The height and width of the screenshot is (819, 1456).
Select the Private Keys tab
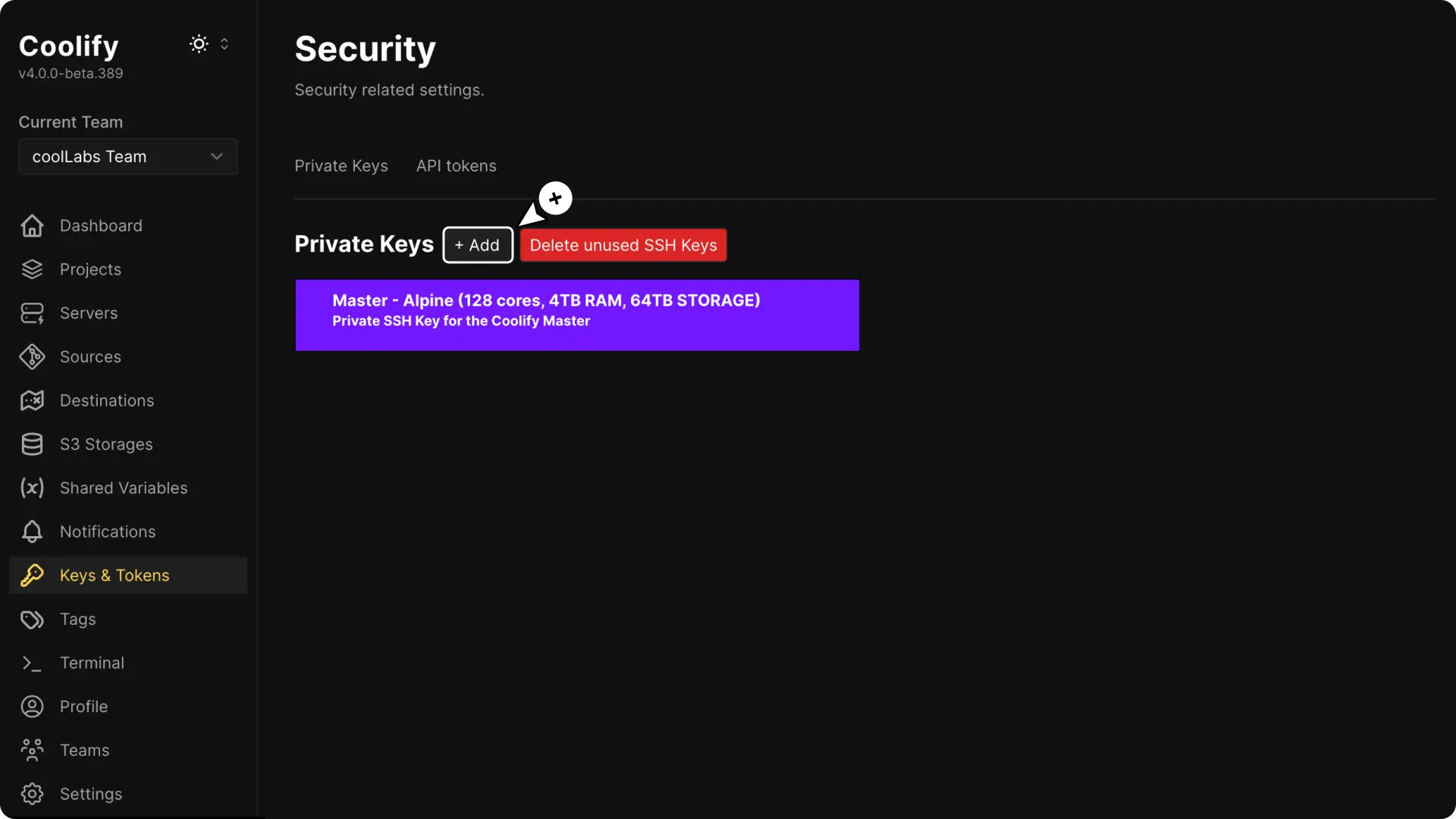click(x=340, y=166)
